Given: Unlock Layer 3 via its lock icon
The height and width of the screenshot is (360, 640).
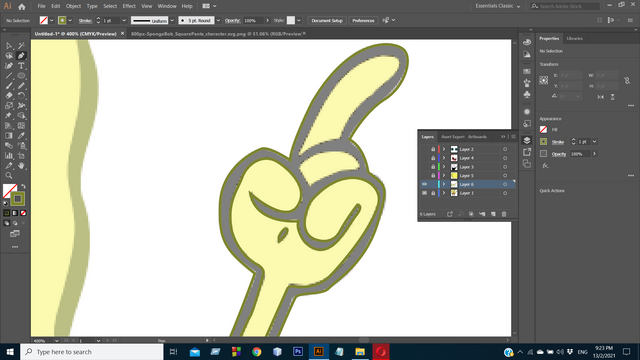Looking at the screenshot, I should 433,167.
